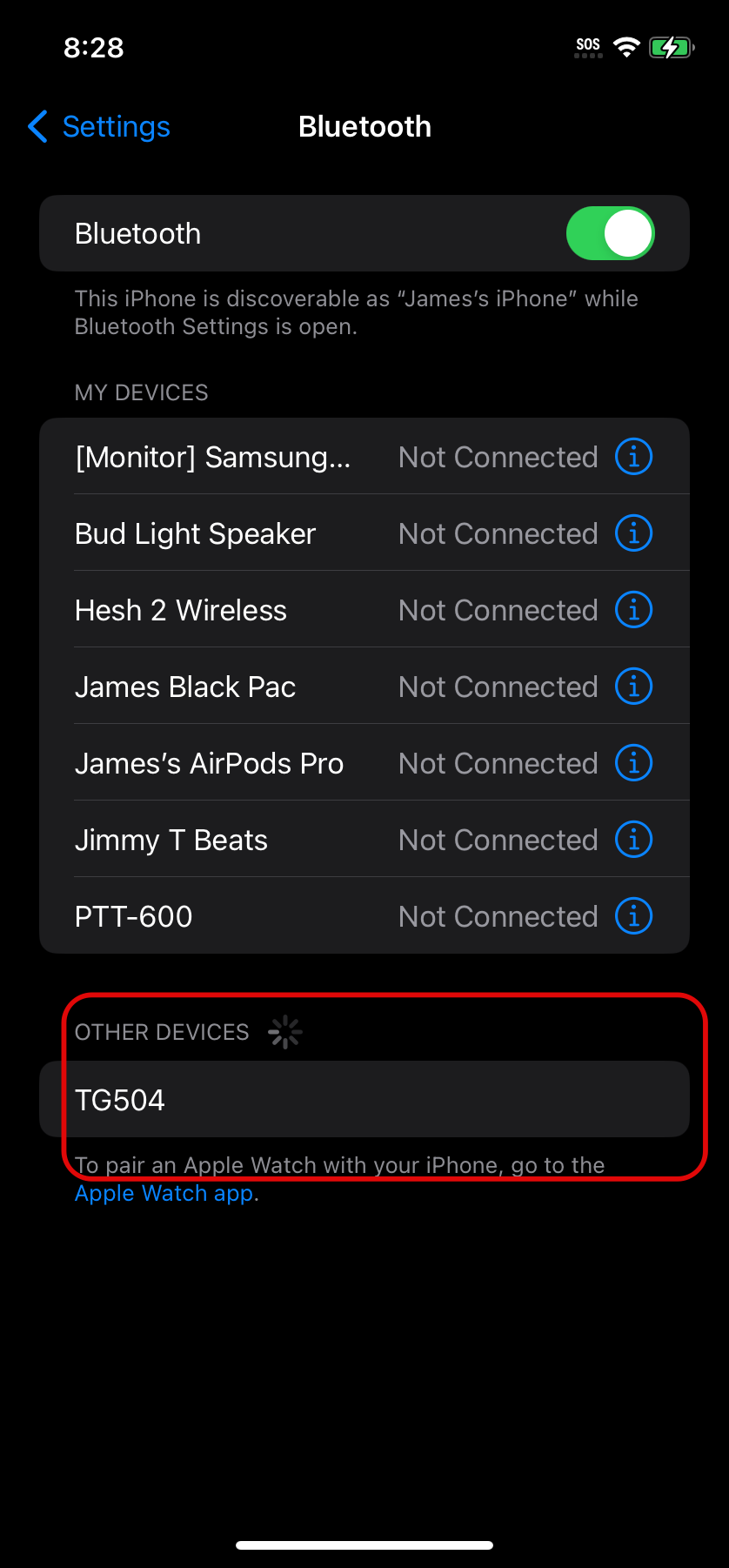729x1568 pixels.
Task: Tap the battery charging indicator
Action: [672, 47]
